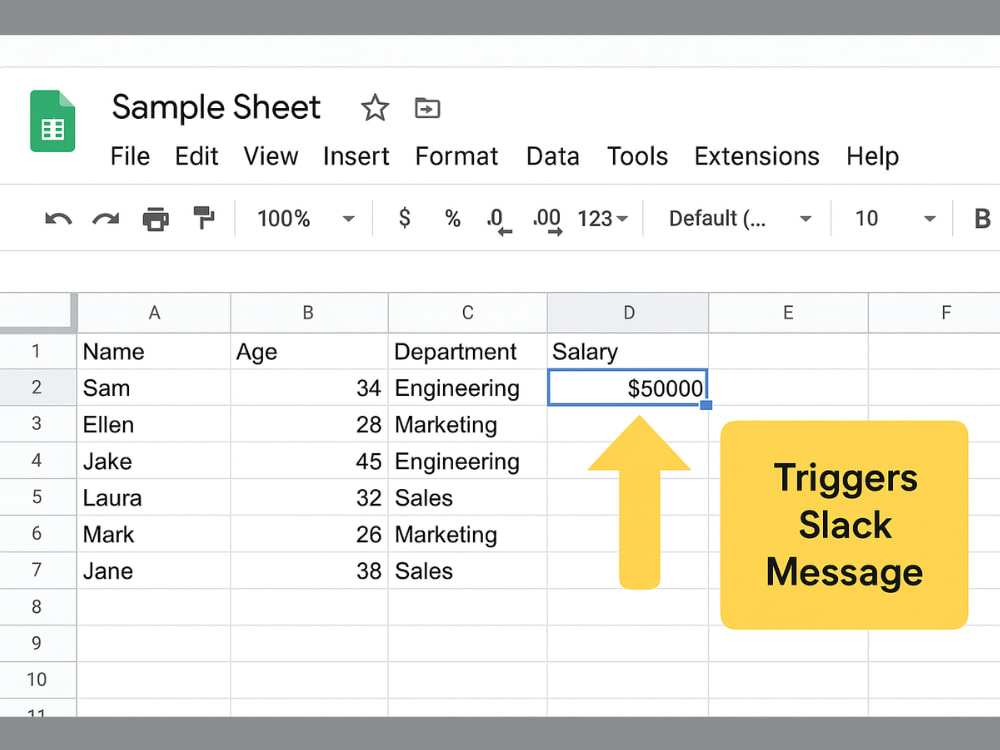Select the cell containing Mark
The width and height of the screenshot is (1000, 750).
154,534
